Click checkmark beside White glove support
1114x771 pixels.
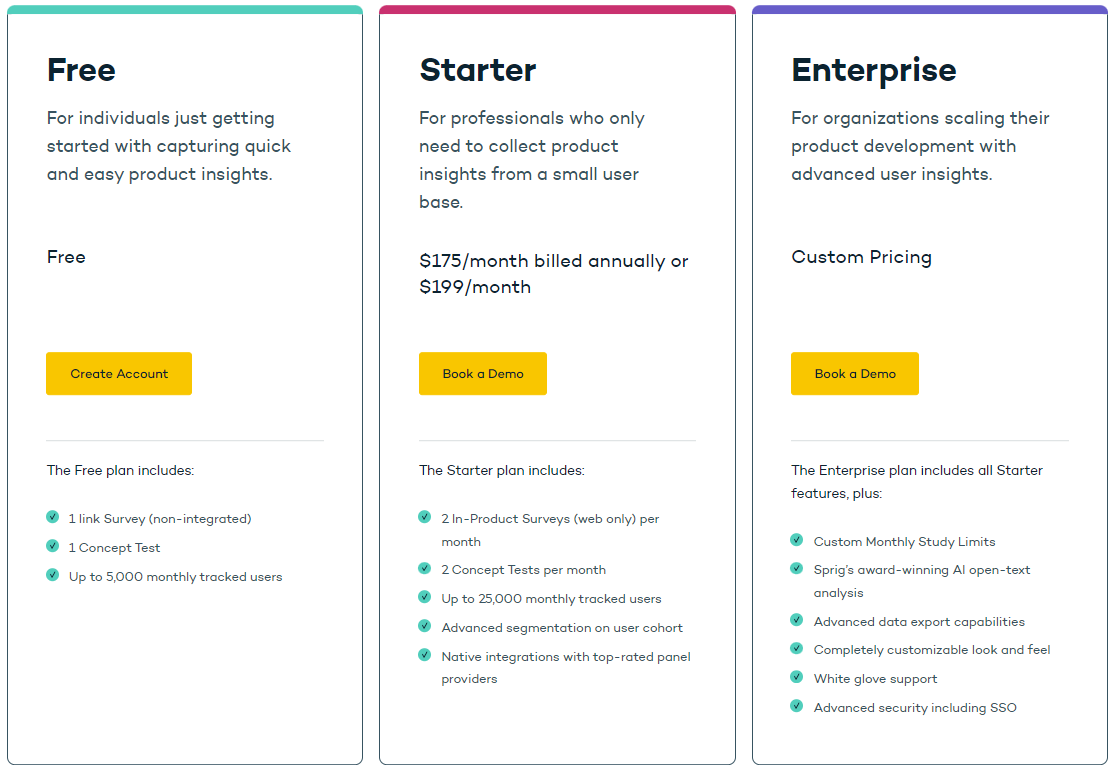click(x=796, y=676)
